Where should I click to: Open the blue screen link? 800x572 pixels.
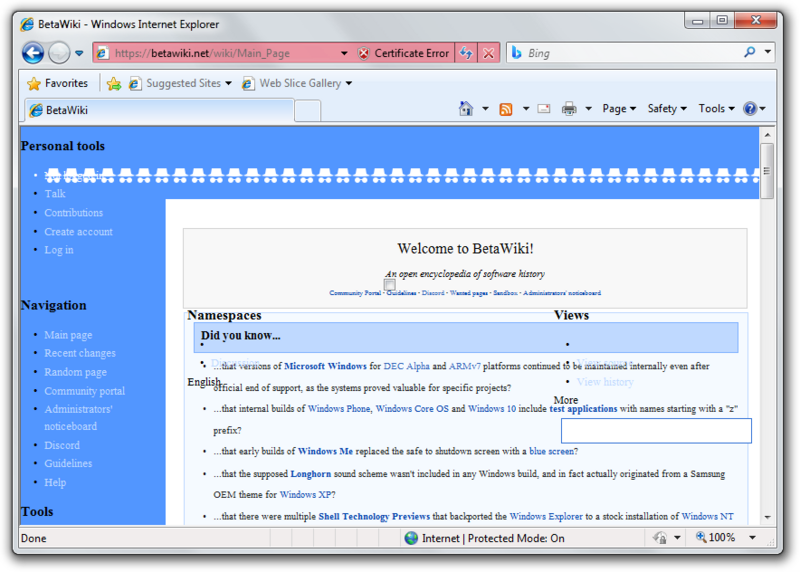552,451
